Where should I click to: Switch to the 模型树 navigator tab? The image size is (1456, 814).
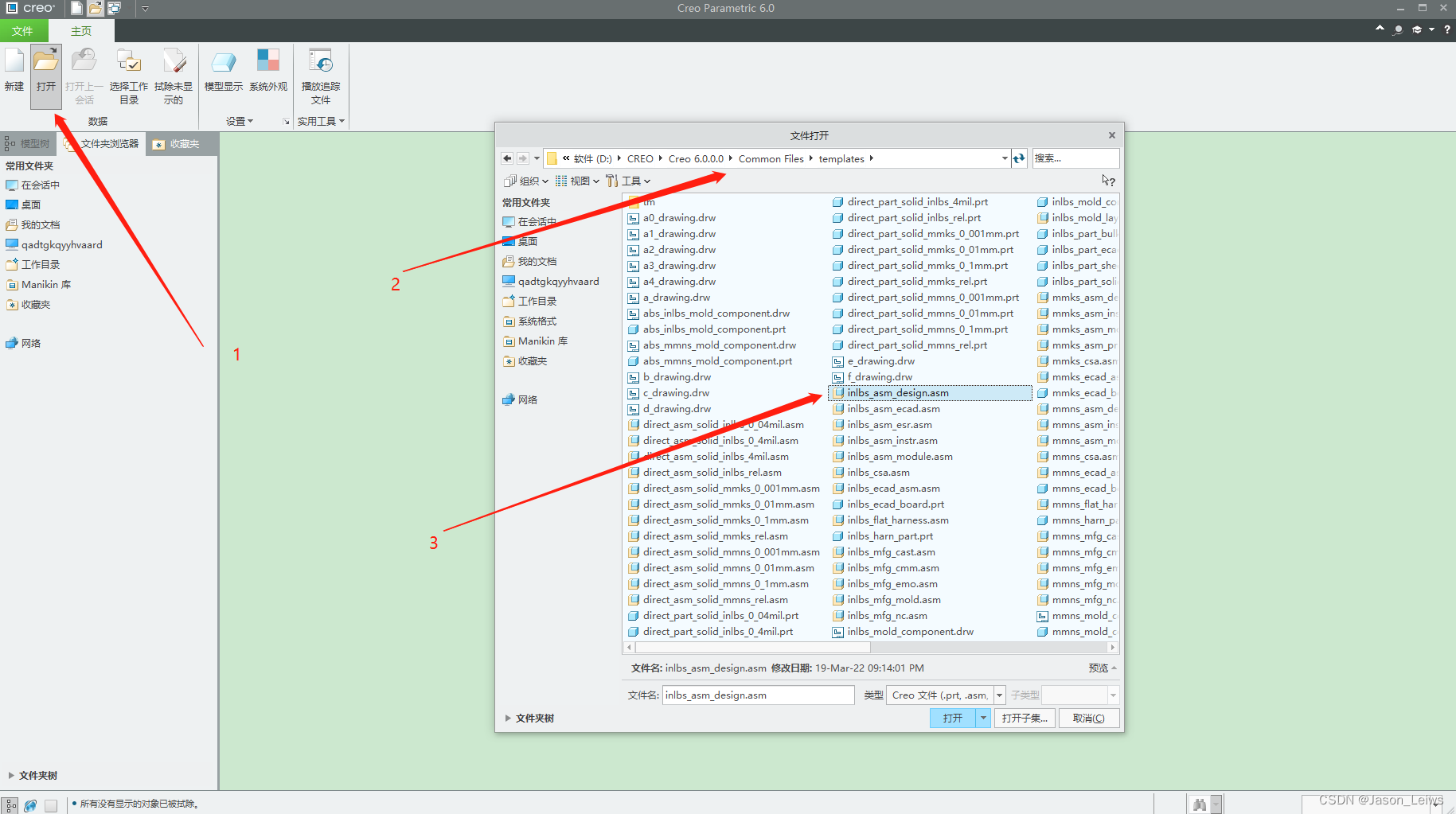[29, 143]
